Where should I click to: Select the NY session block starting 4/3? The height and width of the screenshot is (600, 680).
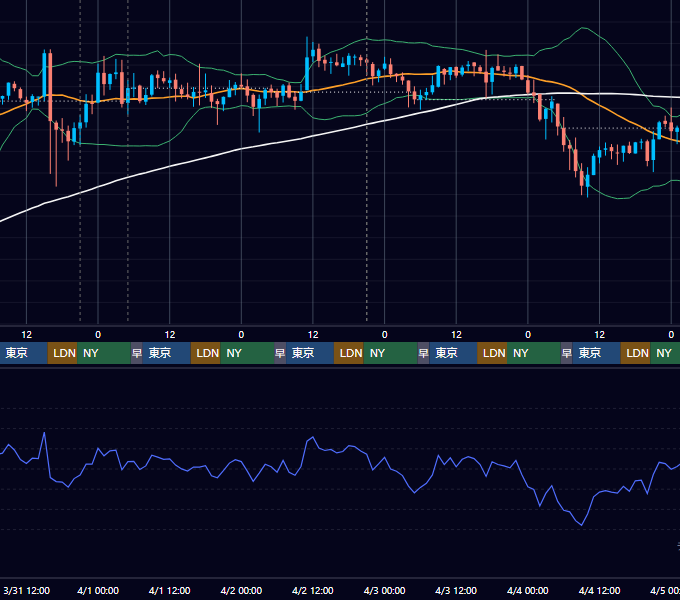pos(534,353)
